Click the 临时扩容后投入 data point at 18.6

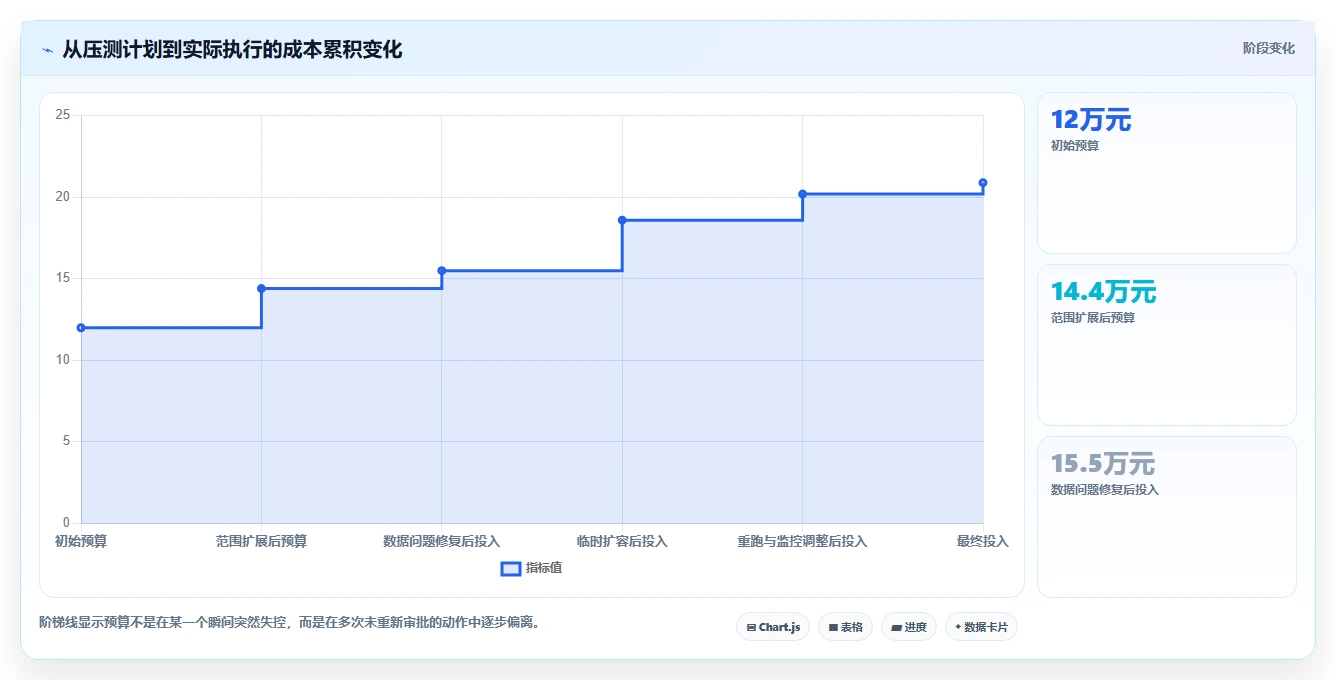[622, 220]
